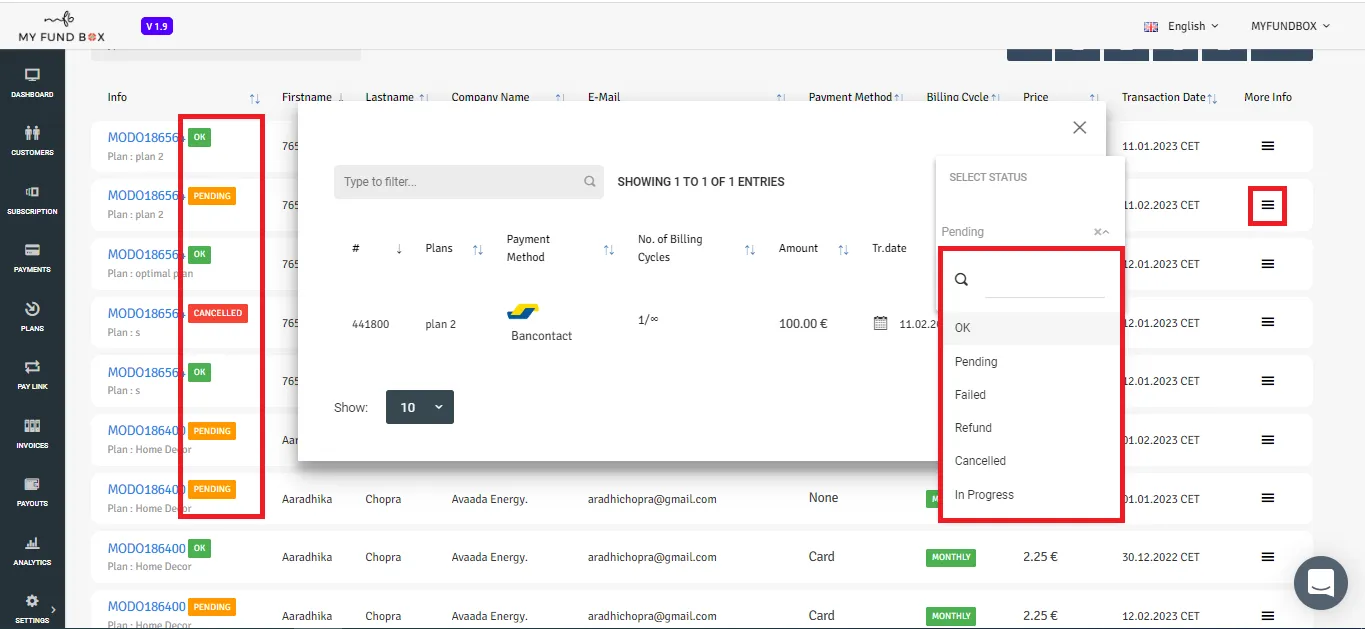Image resolution: width=1365 pixels, height=629 pixels.
Task: Click the status dropdown search field
Action: click(1045, 281)
